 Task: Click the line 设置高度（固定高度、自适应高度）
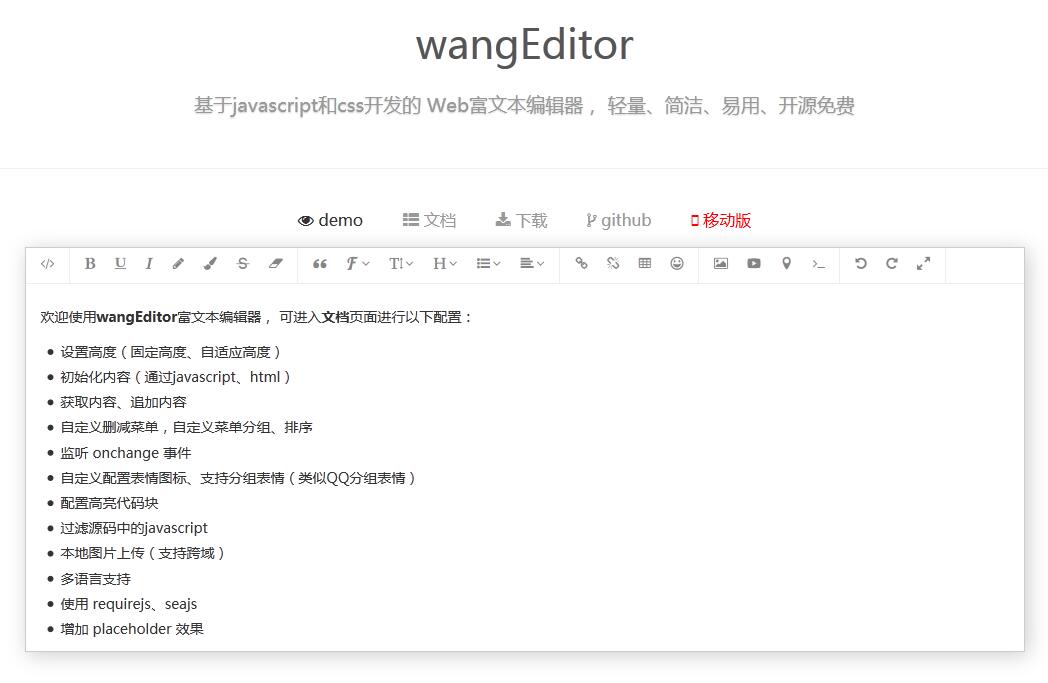171,352
